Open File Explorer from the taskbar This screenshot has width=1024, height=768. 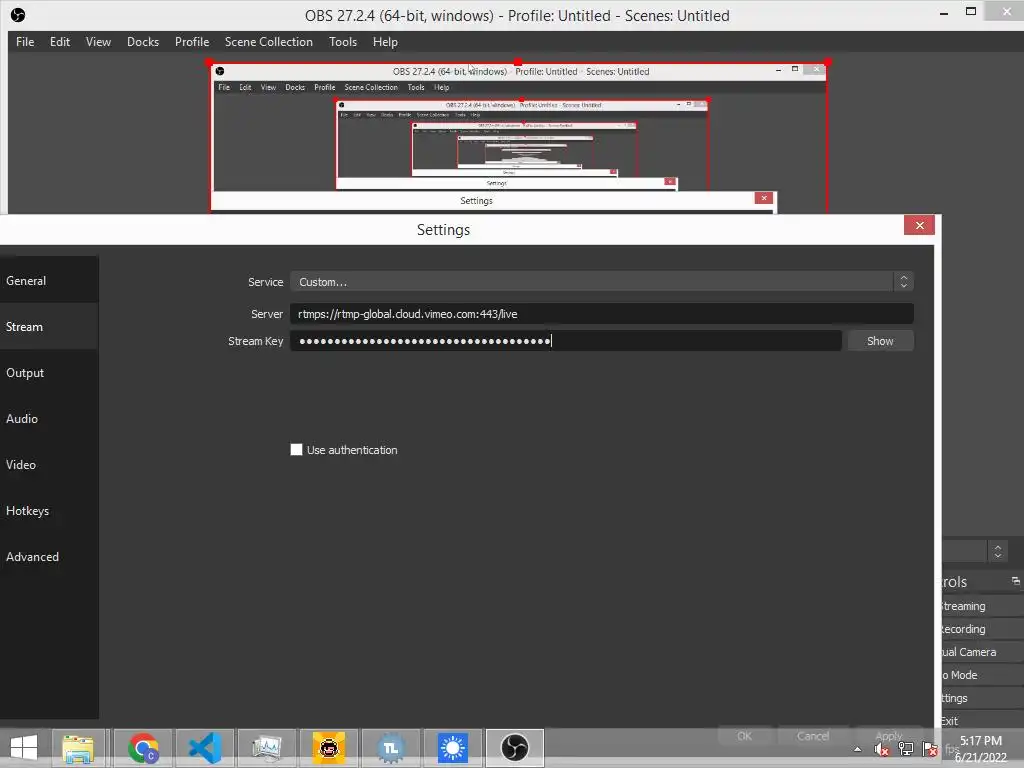pyautogui.click(x=78, y=748)
